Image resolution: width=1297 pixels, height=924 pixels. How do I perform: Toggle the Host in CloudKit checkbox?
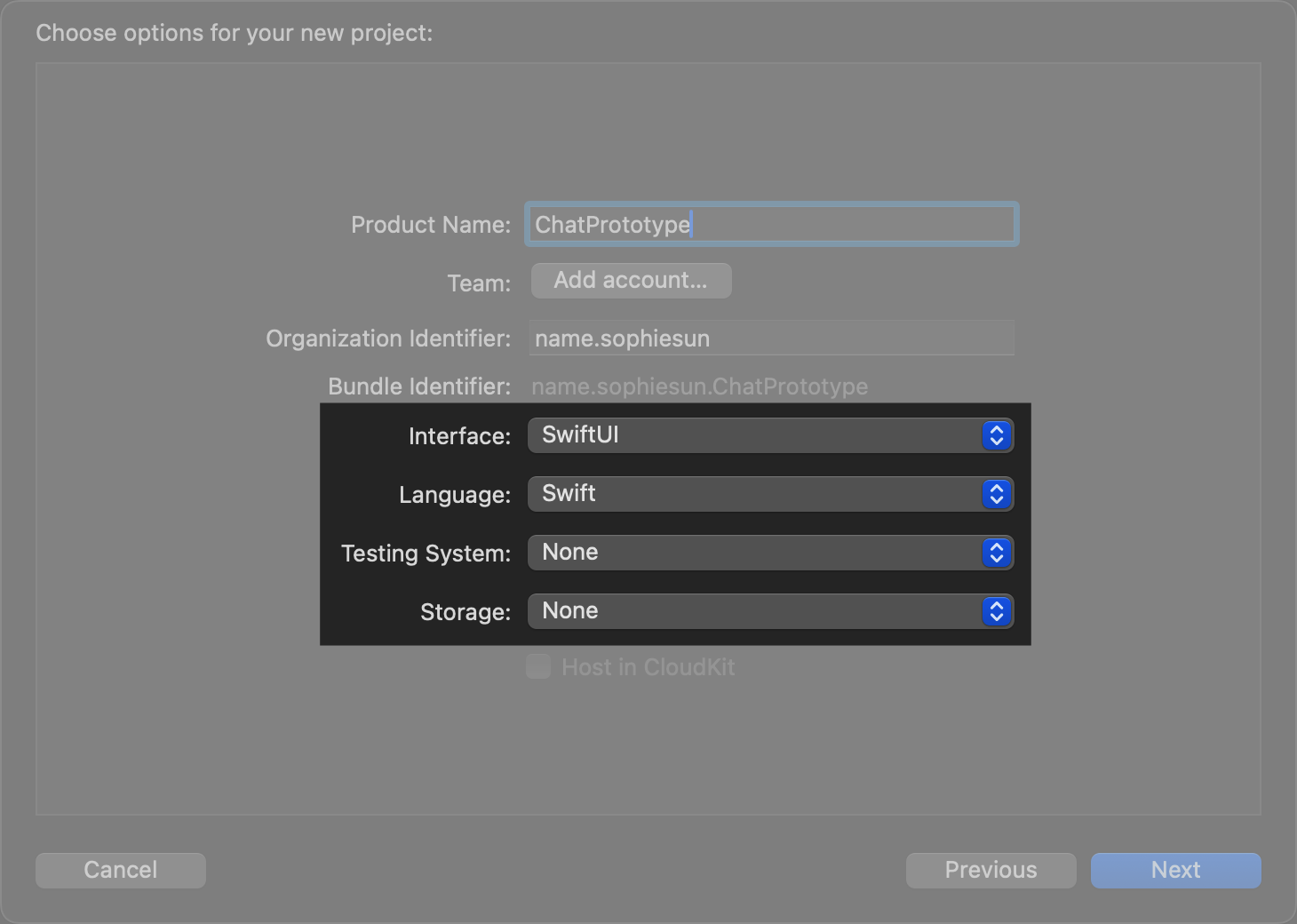(x=538, y=666)
